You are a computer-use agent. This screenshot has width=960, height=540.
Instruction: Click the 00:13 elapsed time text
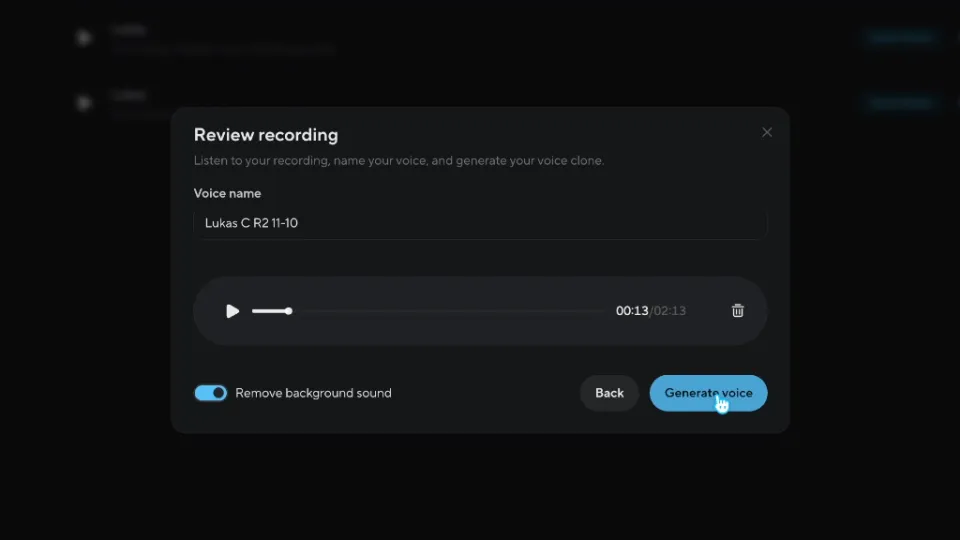pos(632,310)
